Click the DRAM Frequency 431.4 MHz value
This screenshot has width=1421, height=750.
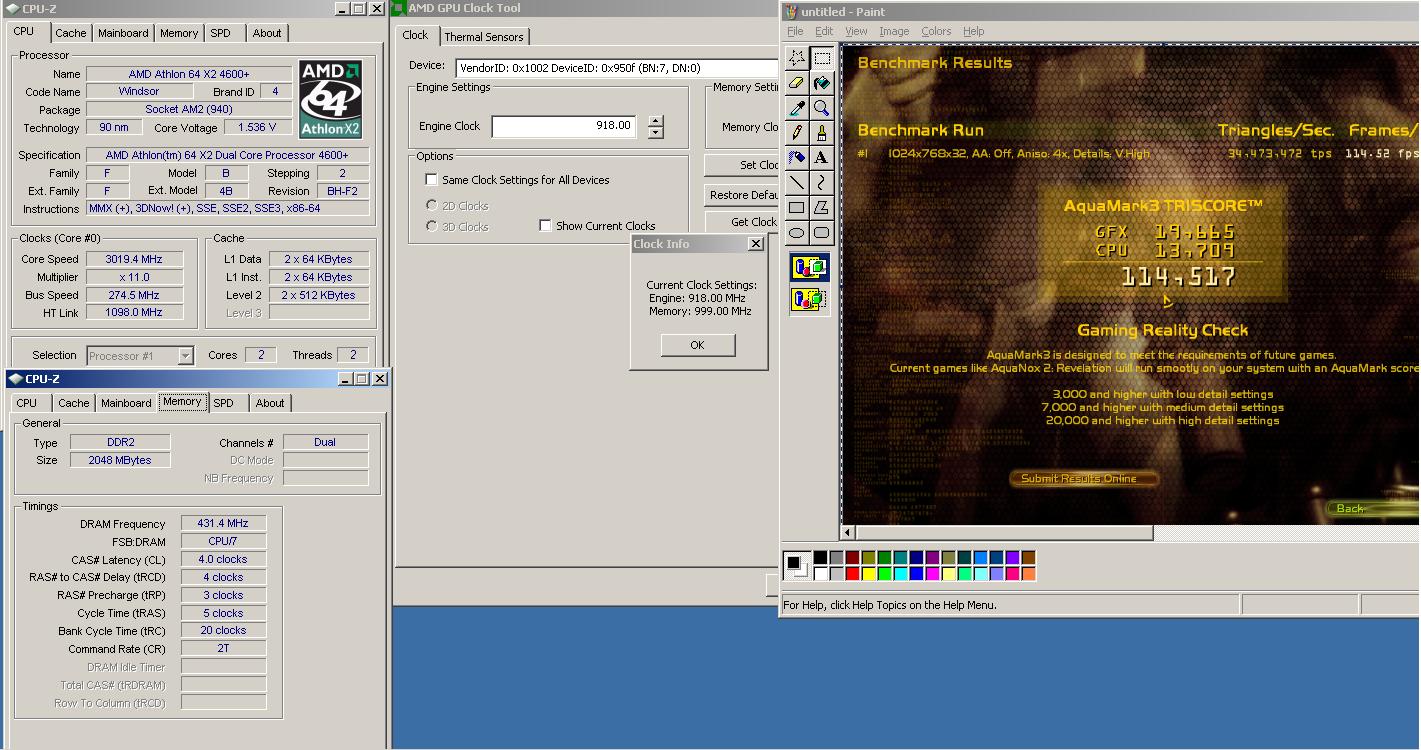pyautogui.click(x=223, y=523)
